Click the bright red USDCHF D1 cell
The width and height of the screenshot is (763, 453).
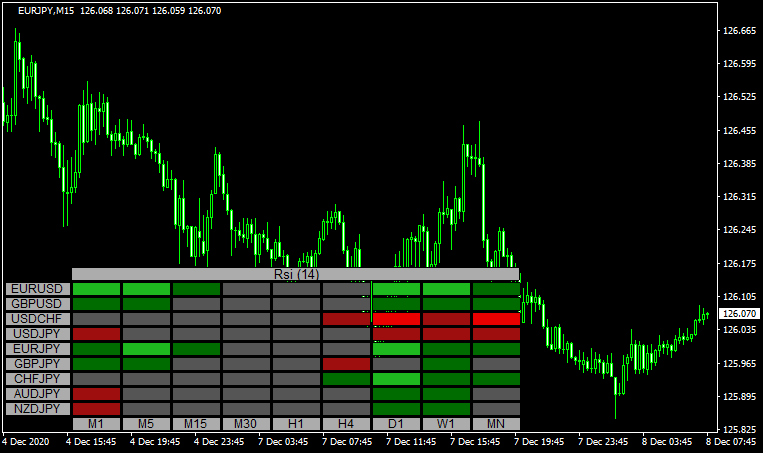click(x=396, y=319)
